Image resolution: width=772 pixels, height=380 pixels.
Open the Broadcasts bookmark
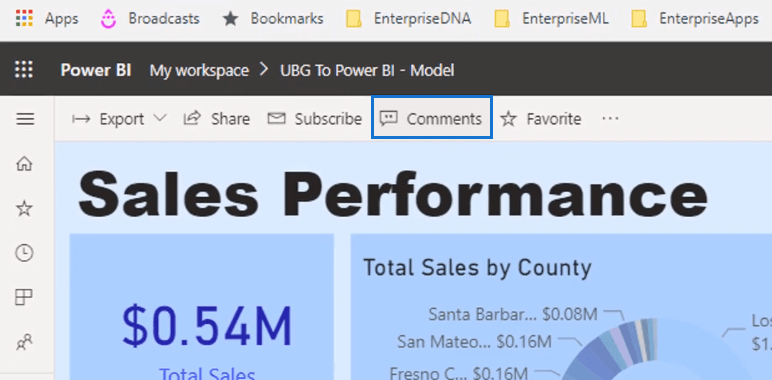[x=150, y=19]
